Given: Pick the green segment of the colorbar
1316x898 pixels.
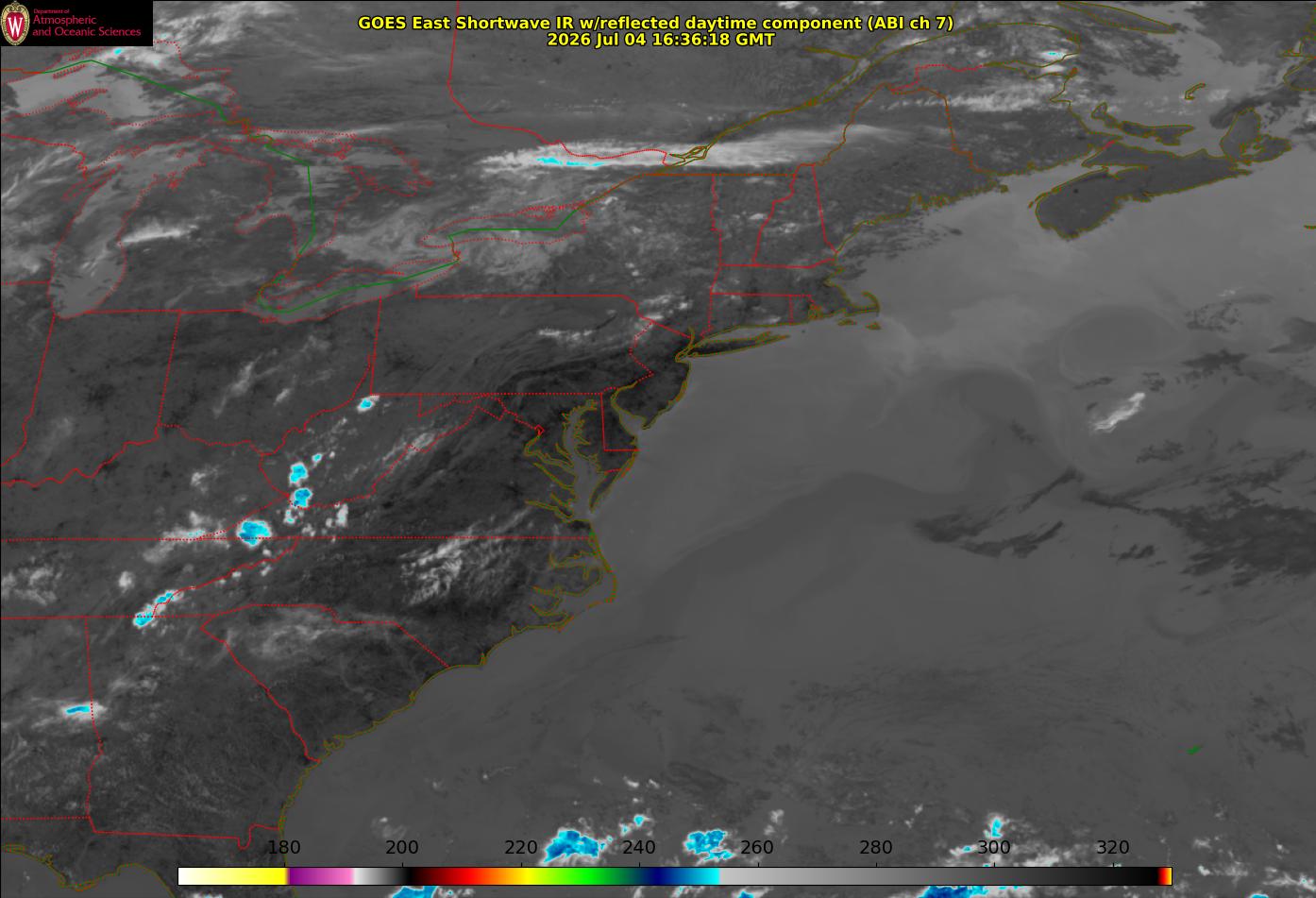Looking at the screenshot, I should pos(585,876).
